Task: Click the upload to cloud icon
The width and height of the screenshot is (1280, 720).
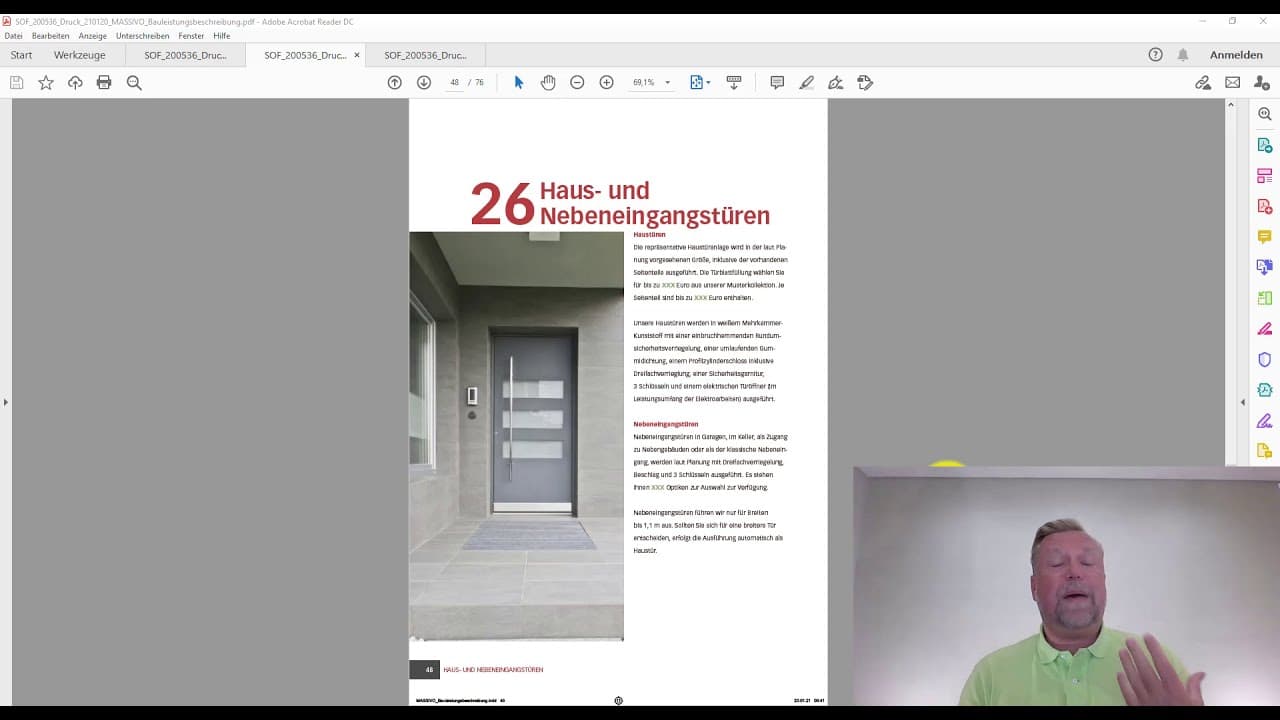Action: click(75, 83)
